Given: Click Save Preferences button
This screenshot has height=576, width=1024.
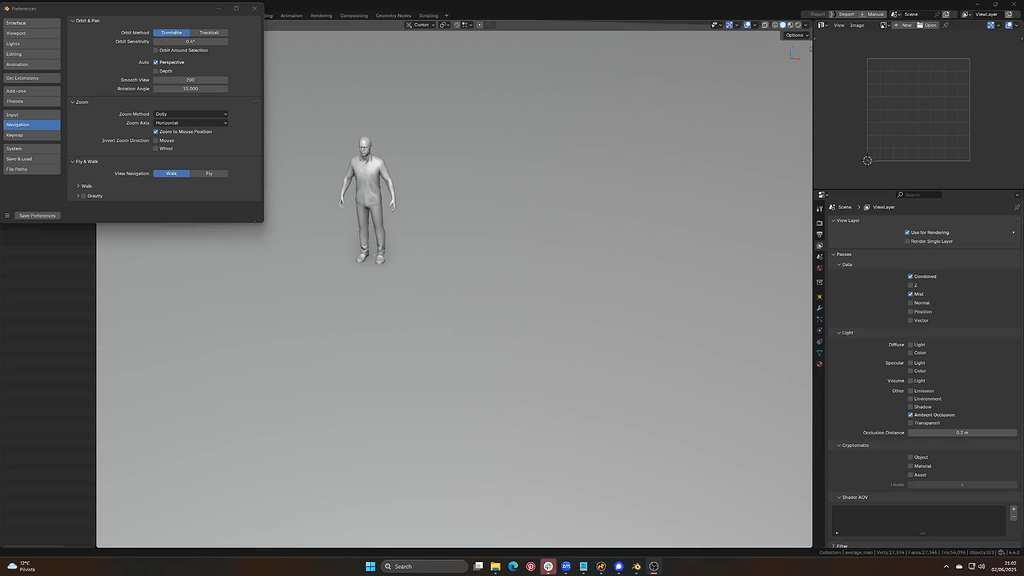Looking at the screenshot, I should (37, 216).
